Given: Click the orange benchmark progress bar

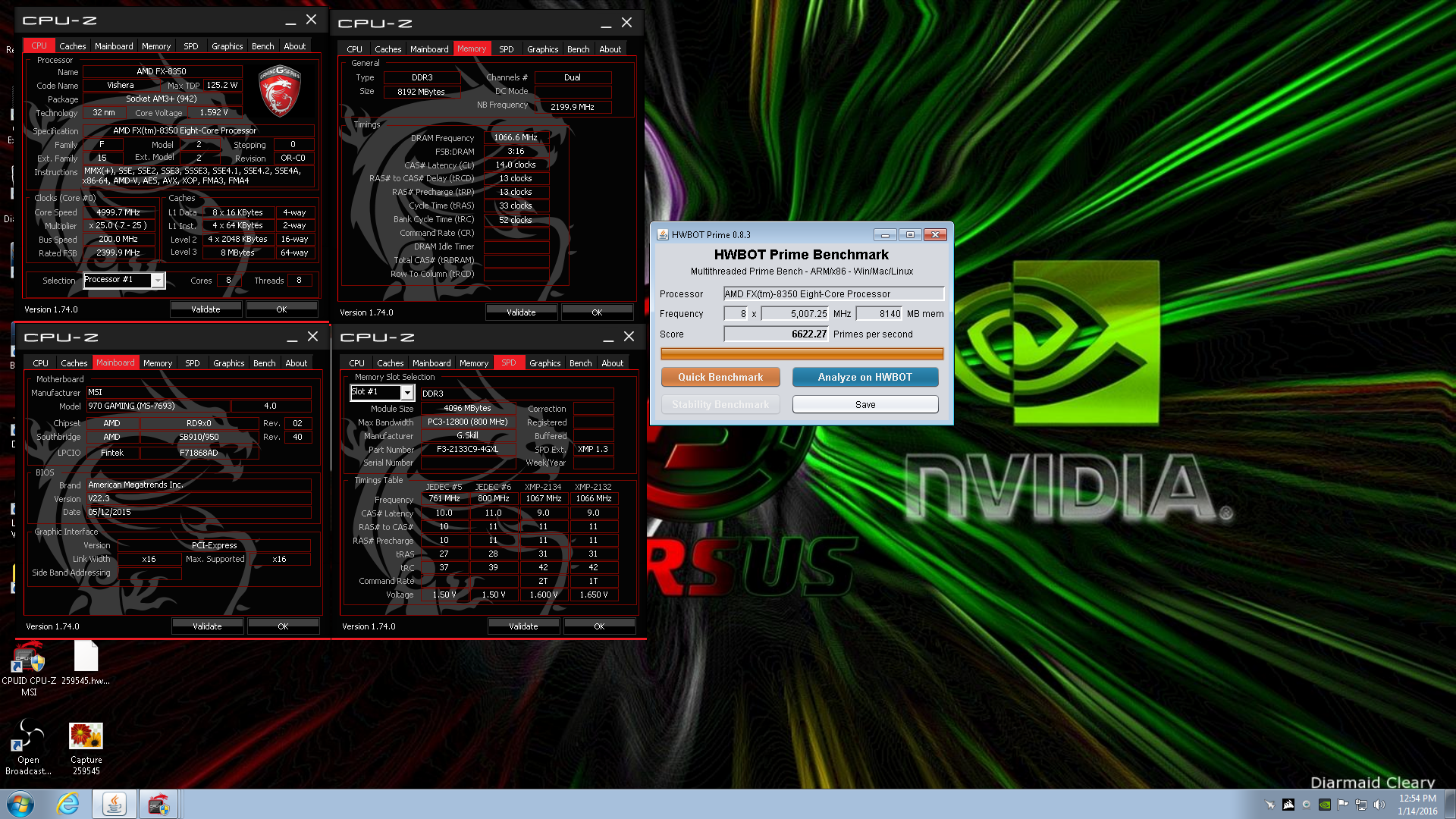Looking at the screenshot, I should 802,353.
